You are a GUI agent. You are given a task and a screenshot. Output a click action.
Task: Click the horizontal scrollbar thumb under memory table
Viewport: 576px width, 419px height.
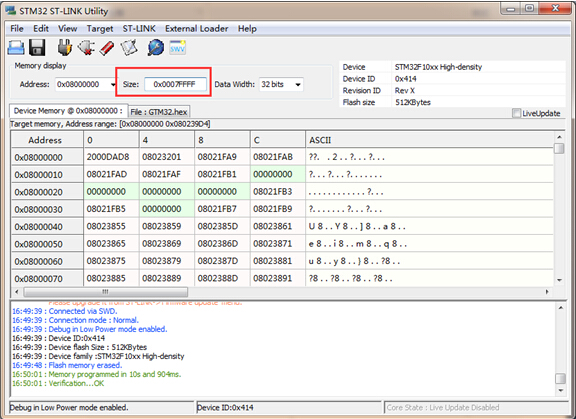106,292
